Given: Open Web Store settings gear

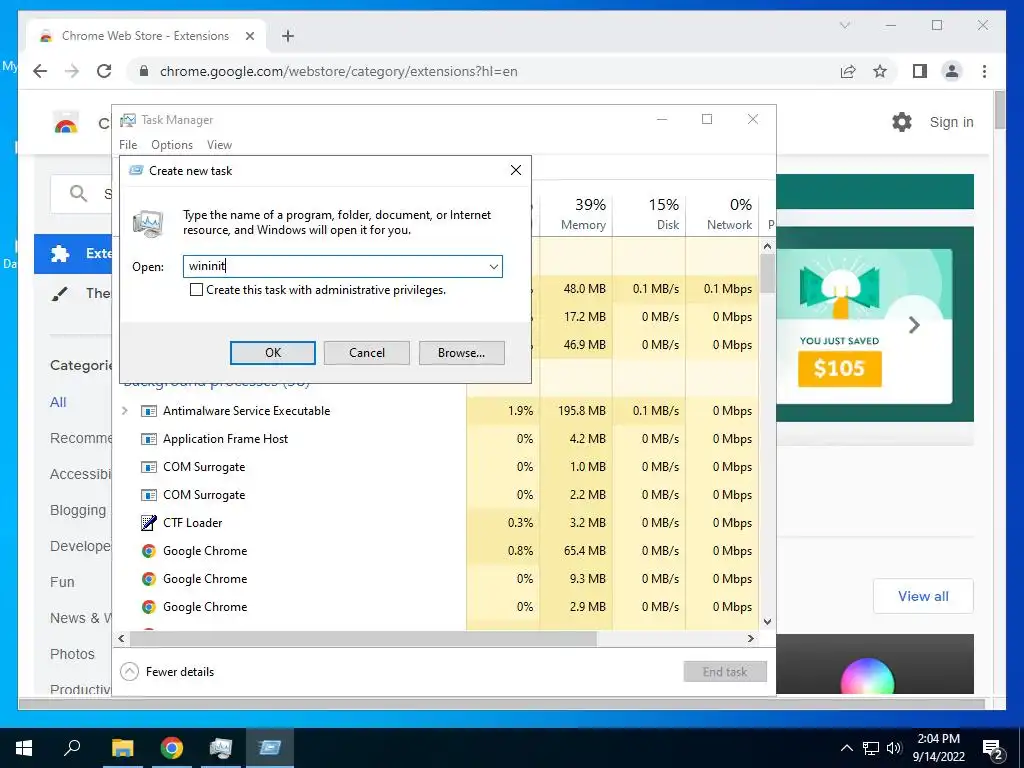Looking at the screenshot, I should 902,121.
